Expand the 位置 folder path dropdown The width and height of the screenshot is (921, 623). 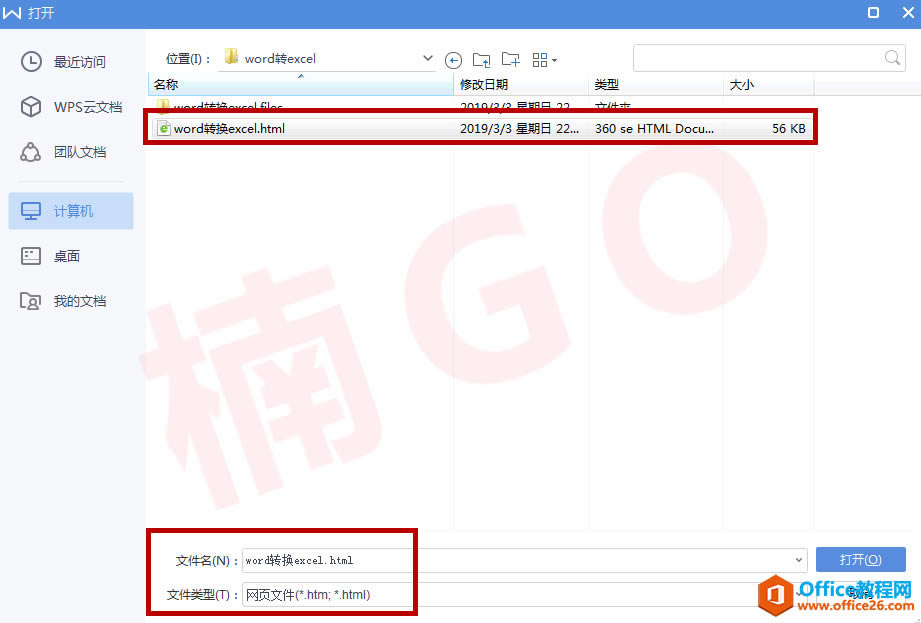click(428, 58)
